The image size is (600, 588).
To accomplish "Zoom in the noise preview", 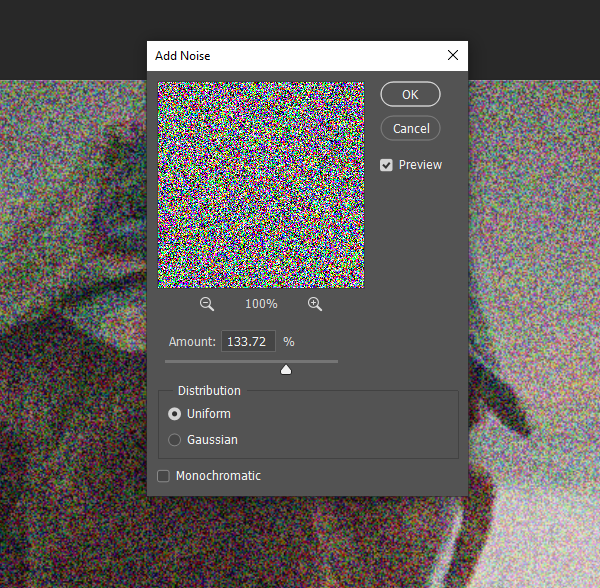I will click(315, 304).
